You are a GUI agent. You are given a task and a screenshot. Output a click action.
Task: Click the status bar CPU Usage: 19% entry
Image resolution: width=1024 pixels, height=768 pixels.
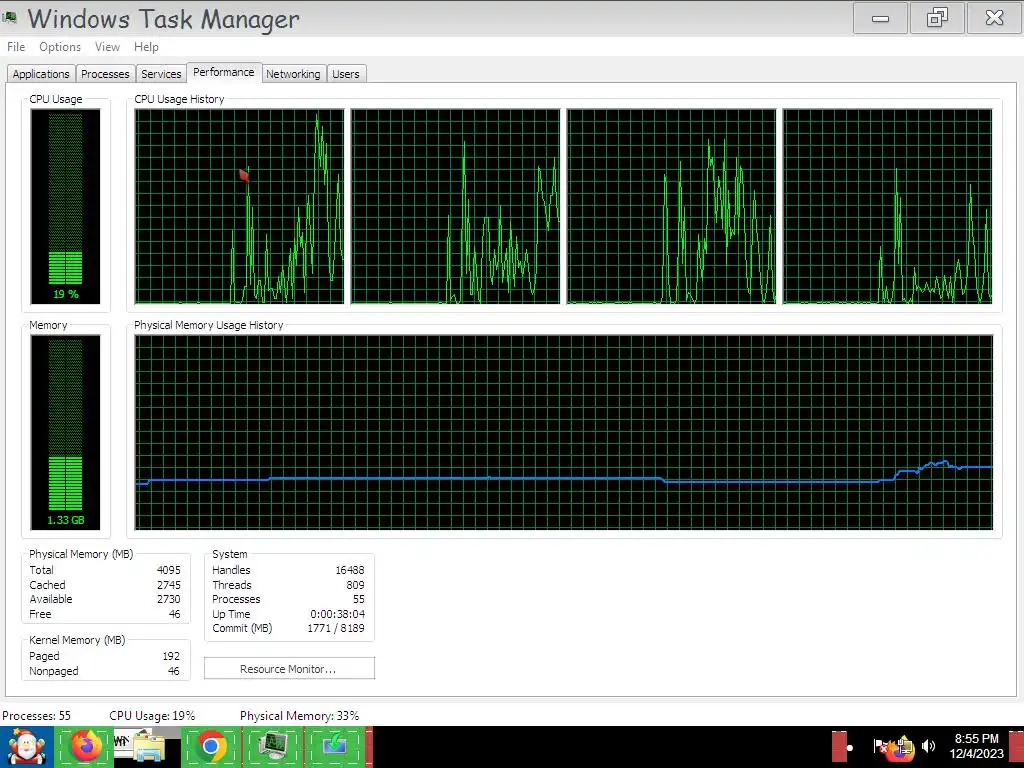[x=152, y=716]
